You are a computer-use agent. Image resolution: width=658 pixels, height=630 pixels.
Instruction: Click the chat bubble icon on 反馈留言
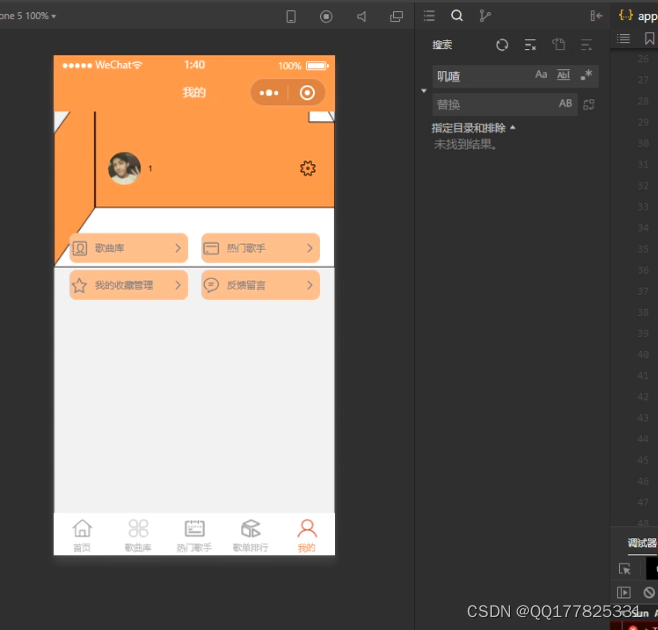[211, 285]
